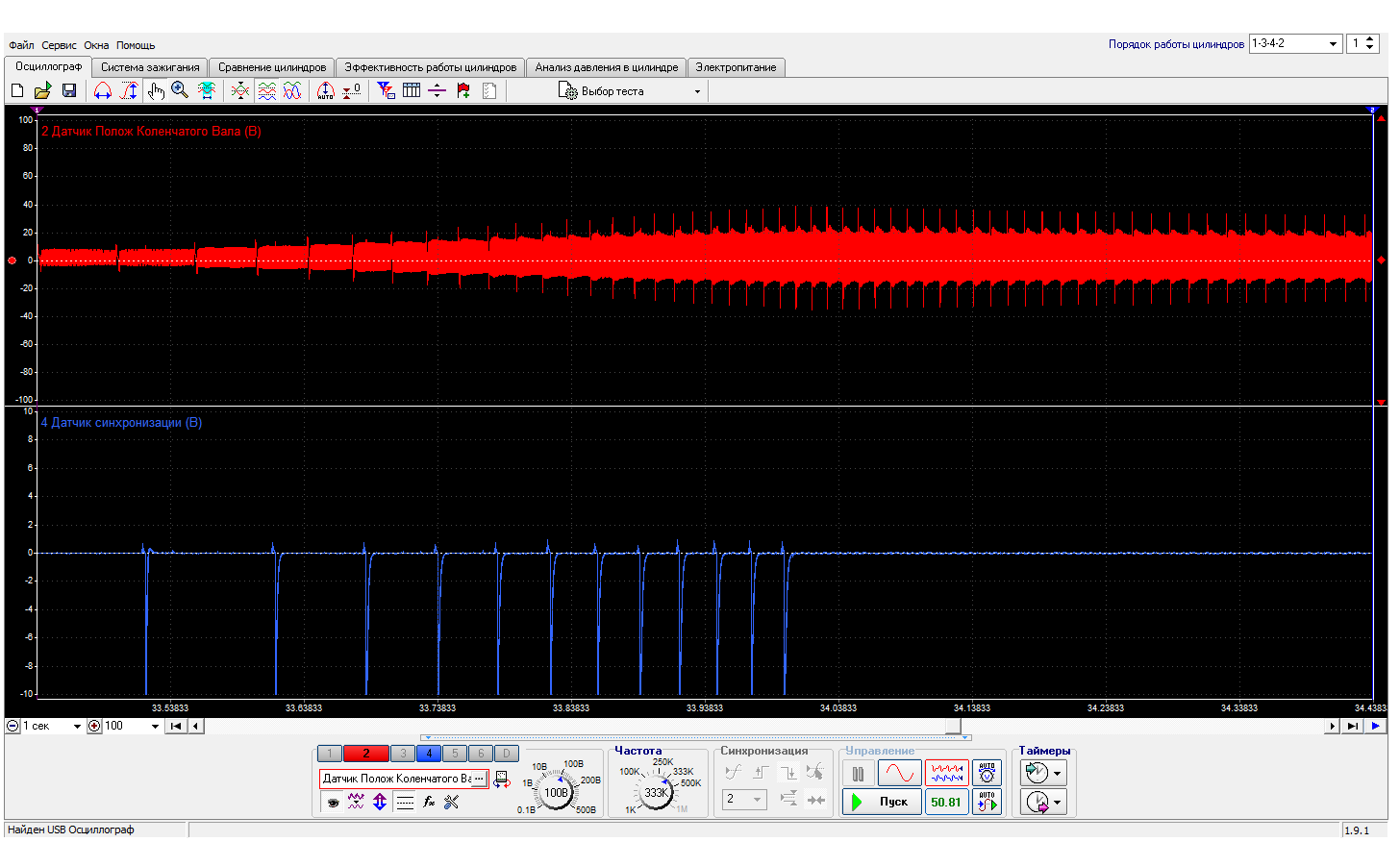The width and height of the screenshot is (1400, 842).
Task: Click the ellipsis button in the sensor name field
Action: [x=479, y=779]
